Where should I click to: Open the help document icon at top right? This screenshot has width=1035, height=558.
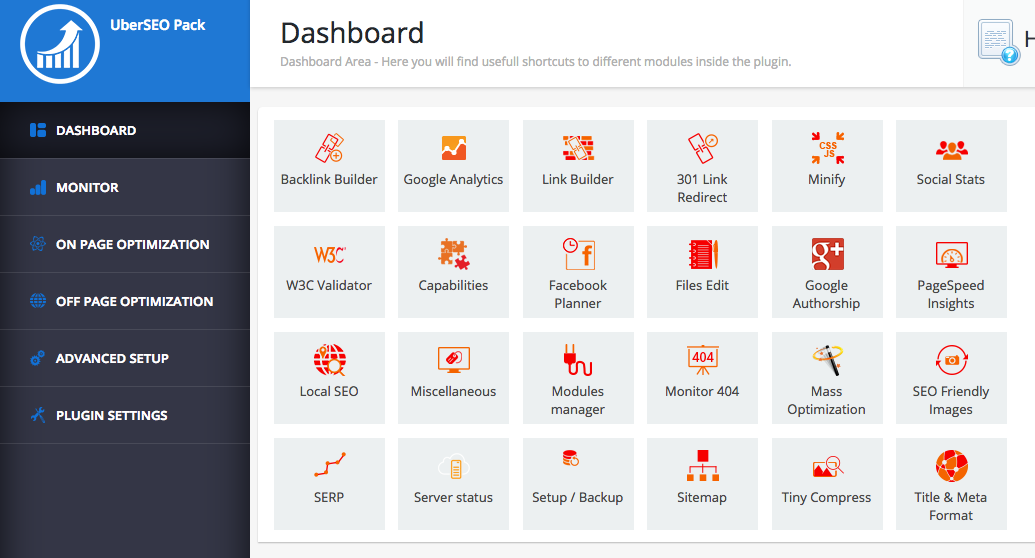[x=999, y=42]
